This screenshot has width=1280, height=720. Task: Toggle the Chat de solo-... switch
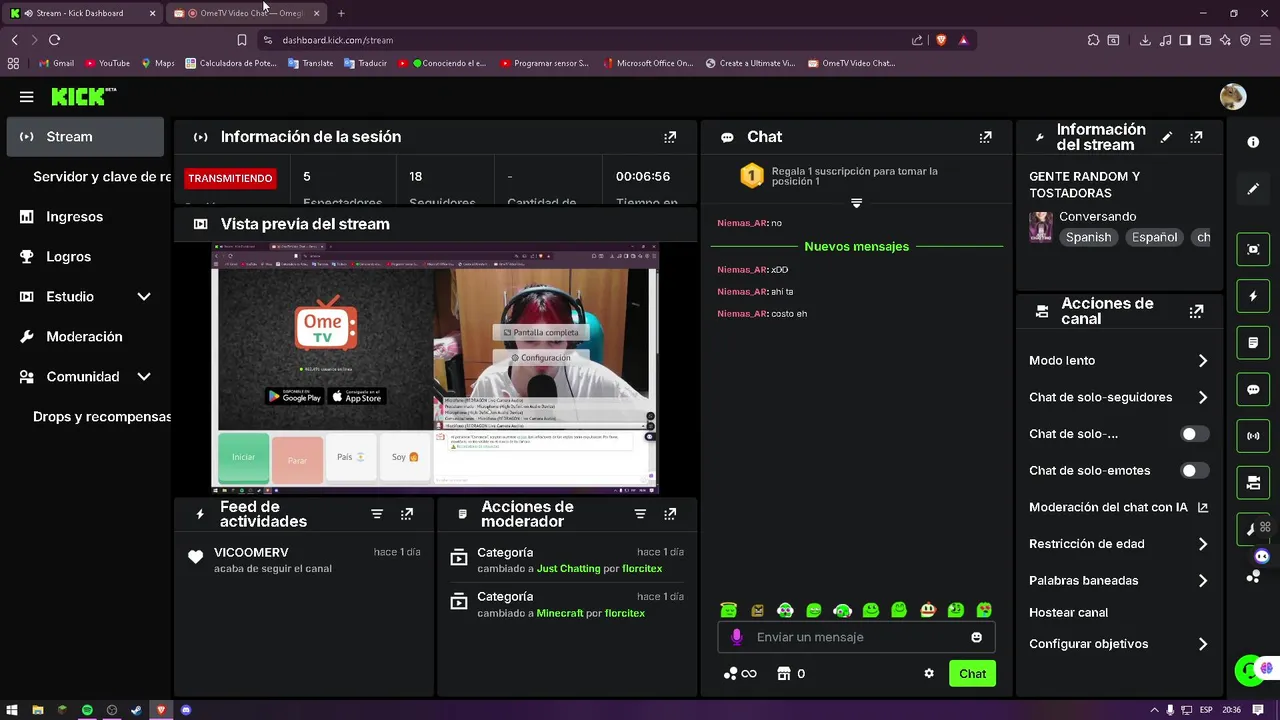coord(1194,434)
